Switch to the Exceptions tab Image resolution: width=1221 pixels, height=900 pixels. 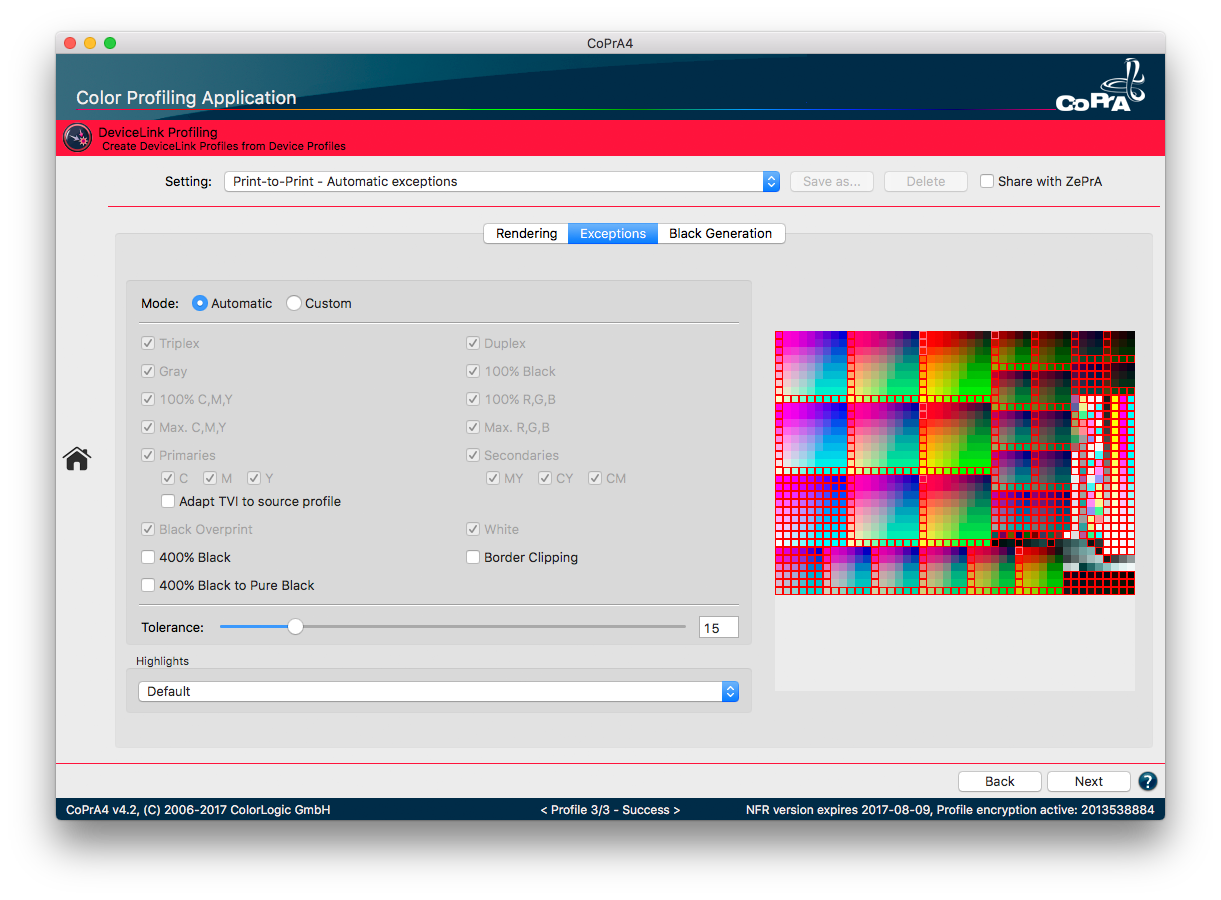[613, 233]
